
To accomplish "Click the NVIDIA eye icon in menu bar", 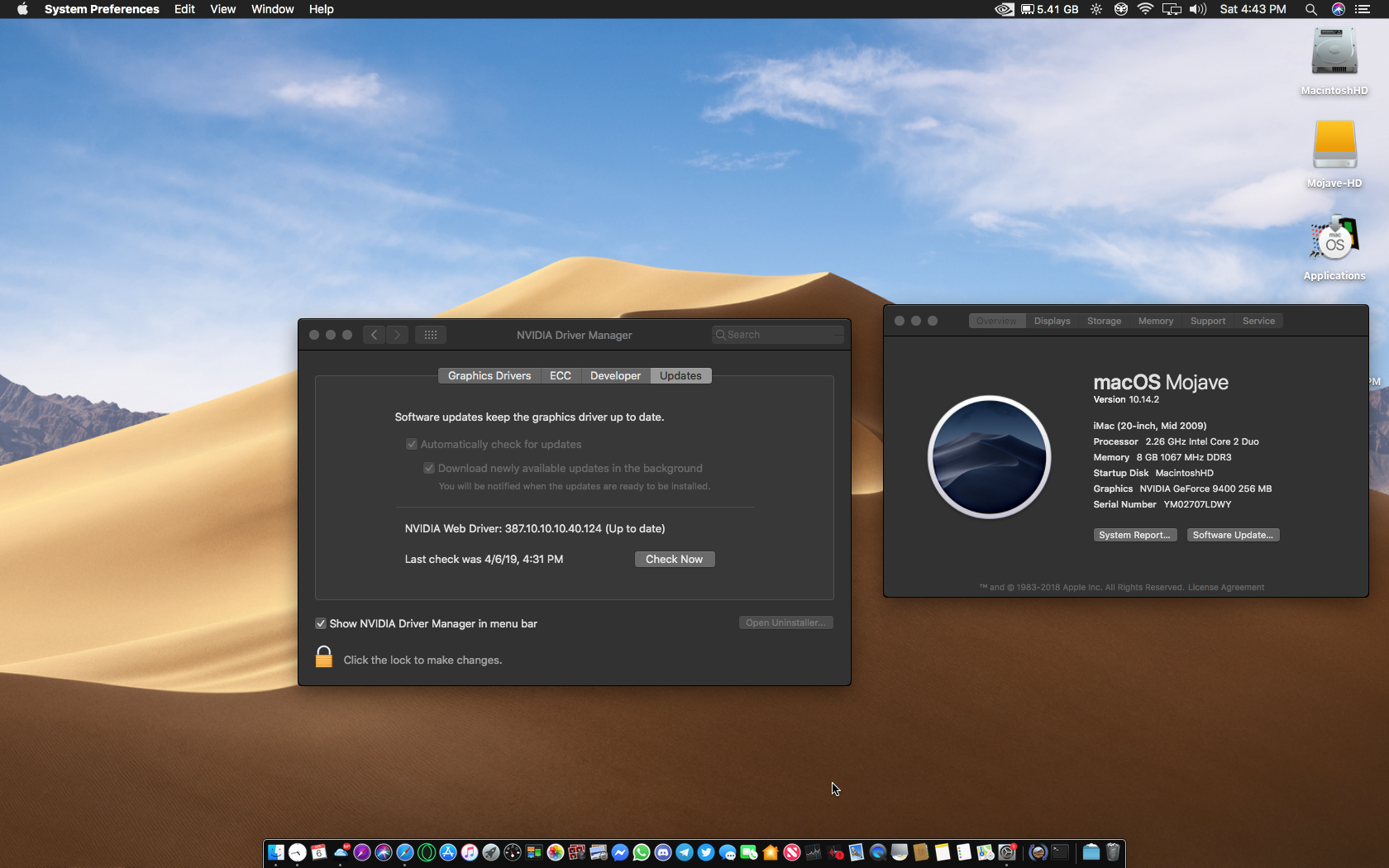I will click(1004, 9).
